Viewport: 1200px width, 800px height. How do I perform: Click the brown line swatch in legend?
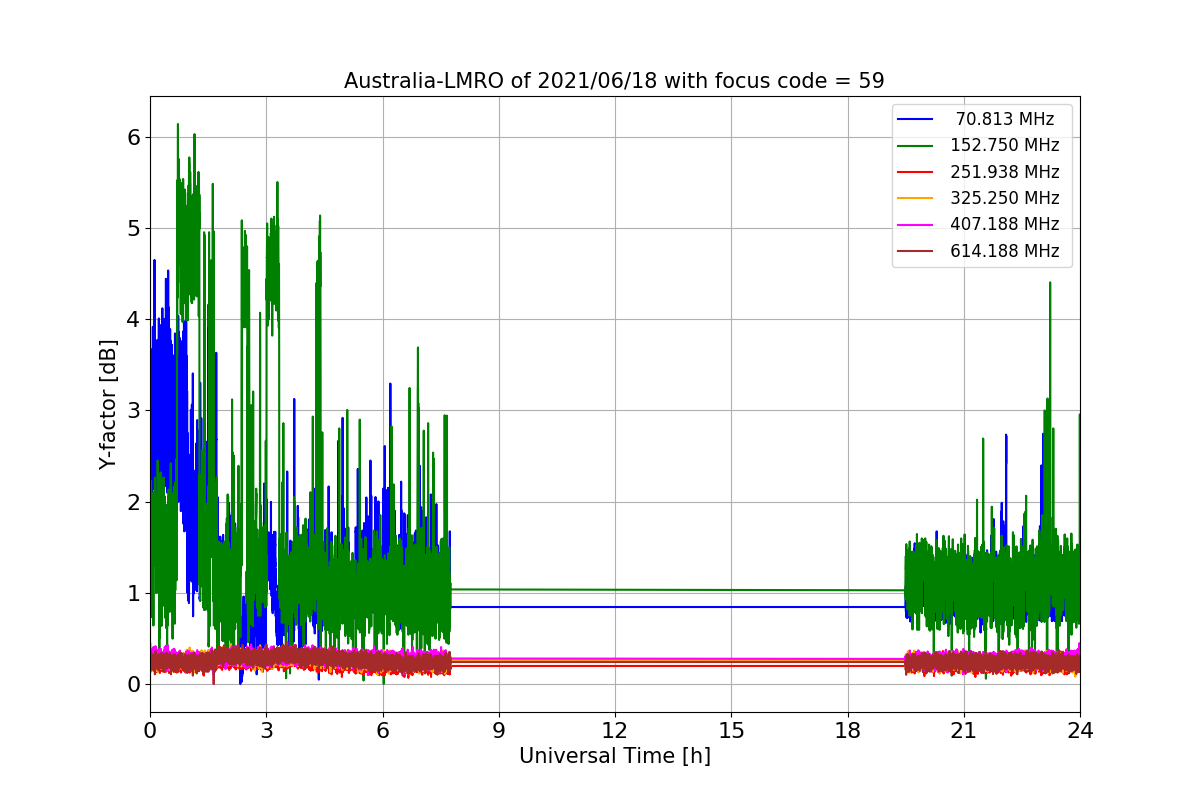[x=915, y=251]
